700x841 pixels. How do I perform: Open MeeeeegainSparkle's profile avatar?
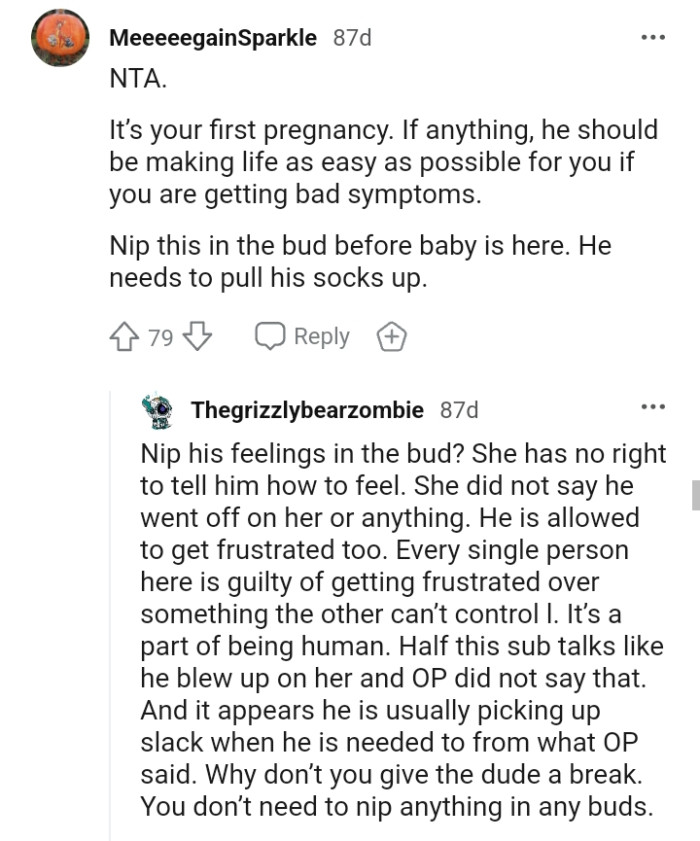click(60, 37)
